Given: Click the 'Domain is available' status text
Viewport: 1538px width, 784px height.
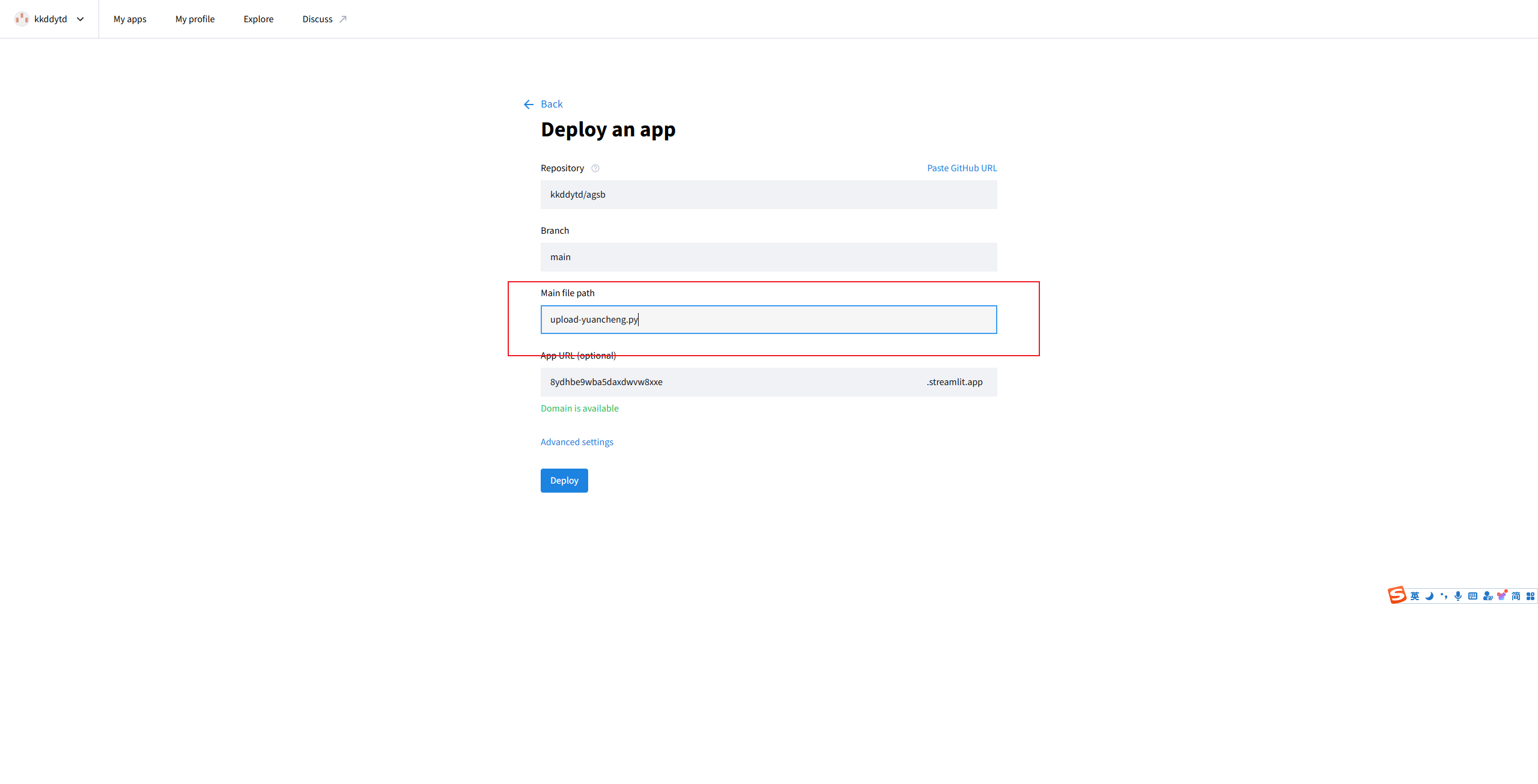Looking at the screenshot, I should (580, 409).
